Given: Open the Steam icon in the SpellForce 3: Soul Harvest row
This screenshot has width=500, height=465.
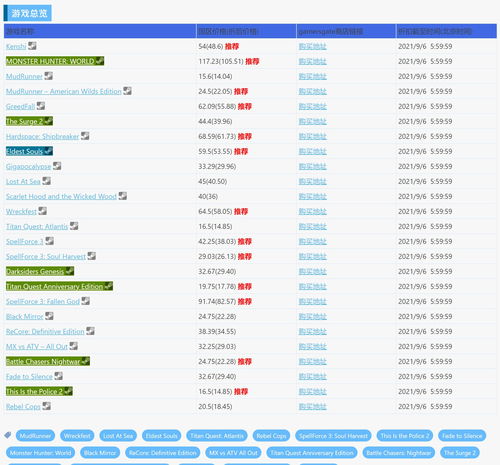Looking at the screenshot, I should click(92, 256).
